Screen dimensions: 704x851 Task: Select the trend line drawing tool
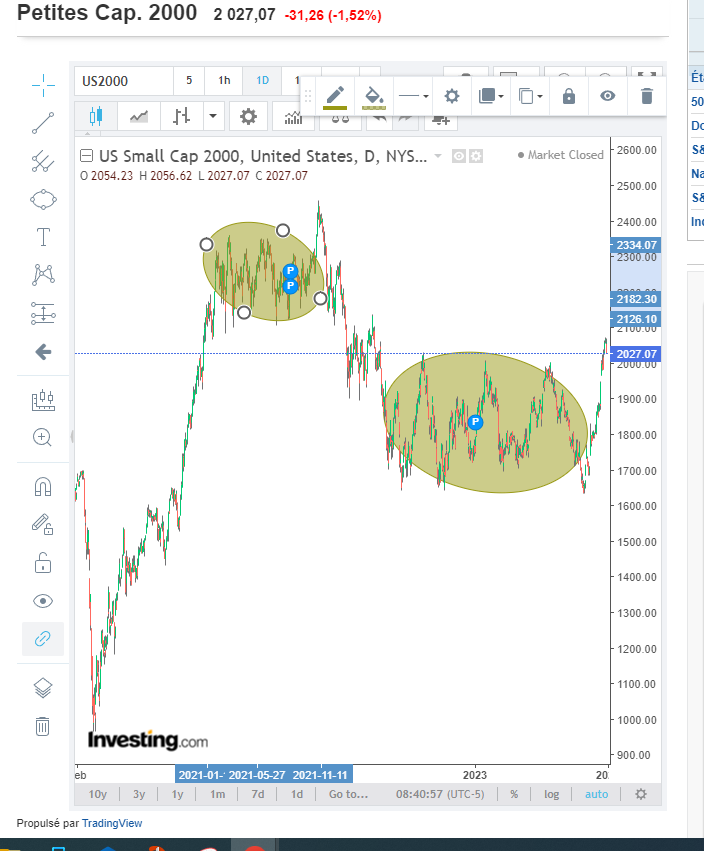coord(43,123)
